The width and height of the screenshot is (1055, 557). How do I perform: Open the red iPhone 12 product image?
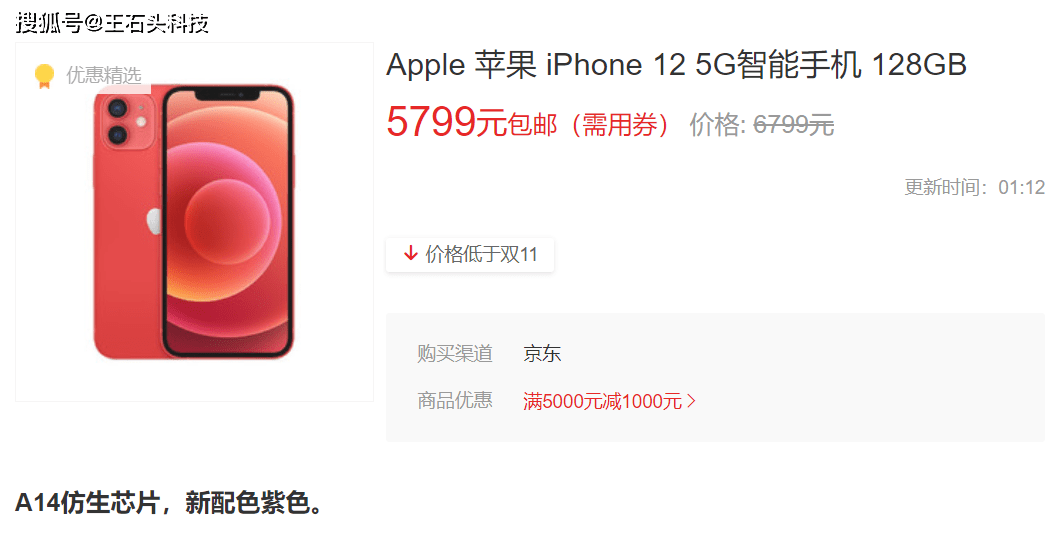(x=194, y=222)
